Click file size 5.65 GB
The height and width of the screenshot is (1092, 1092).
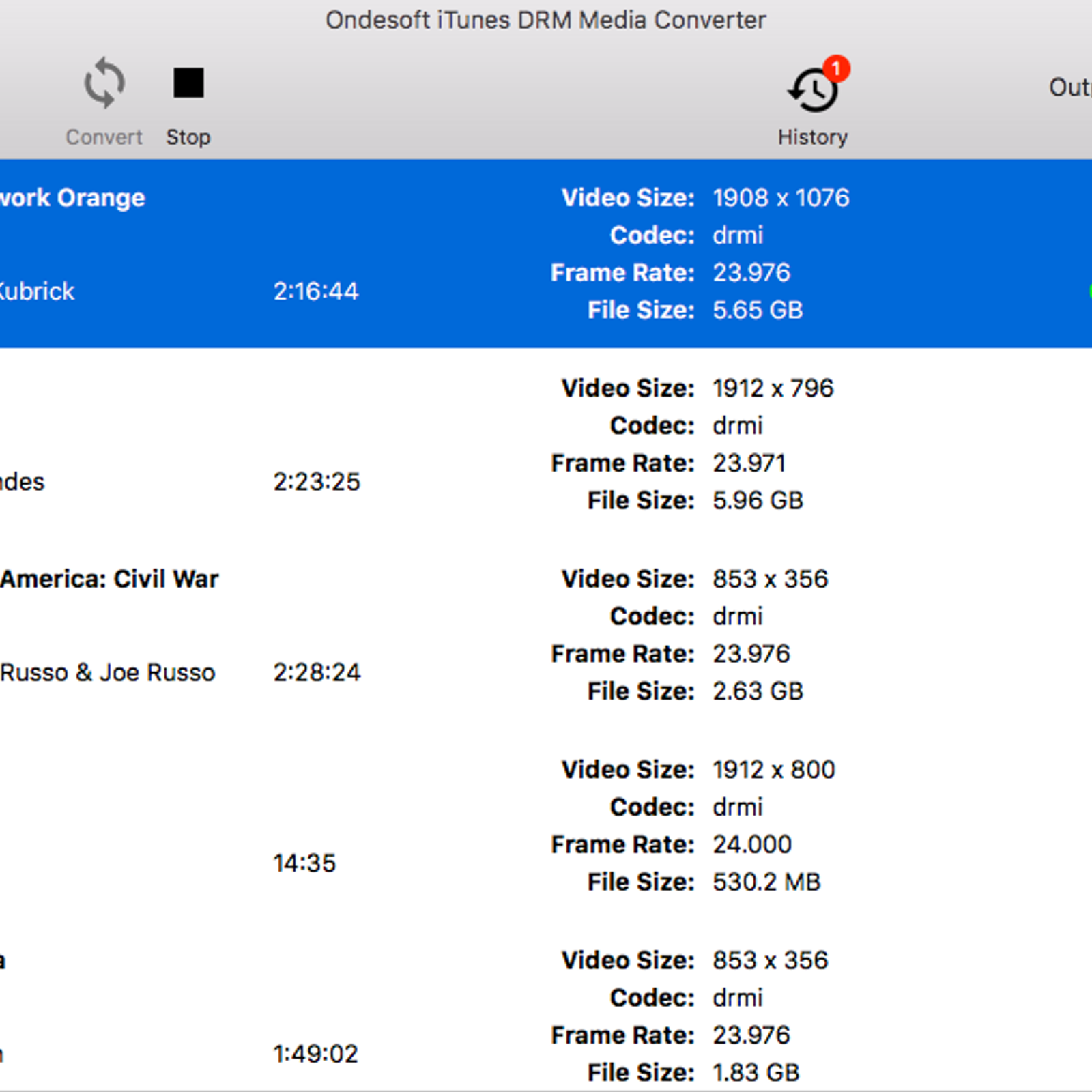758,310
